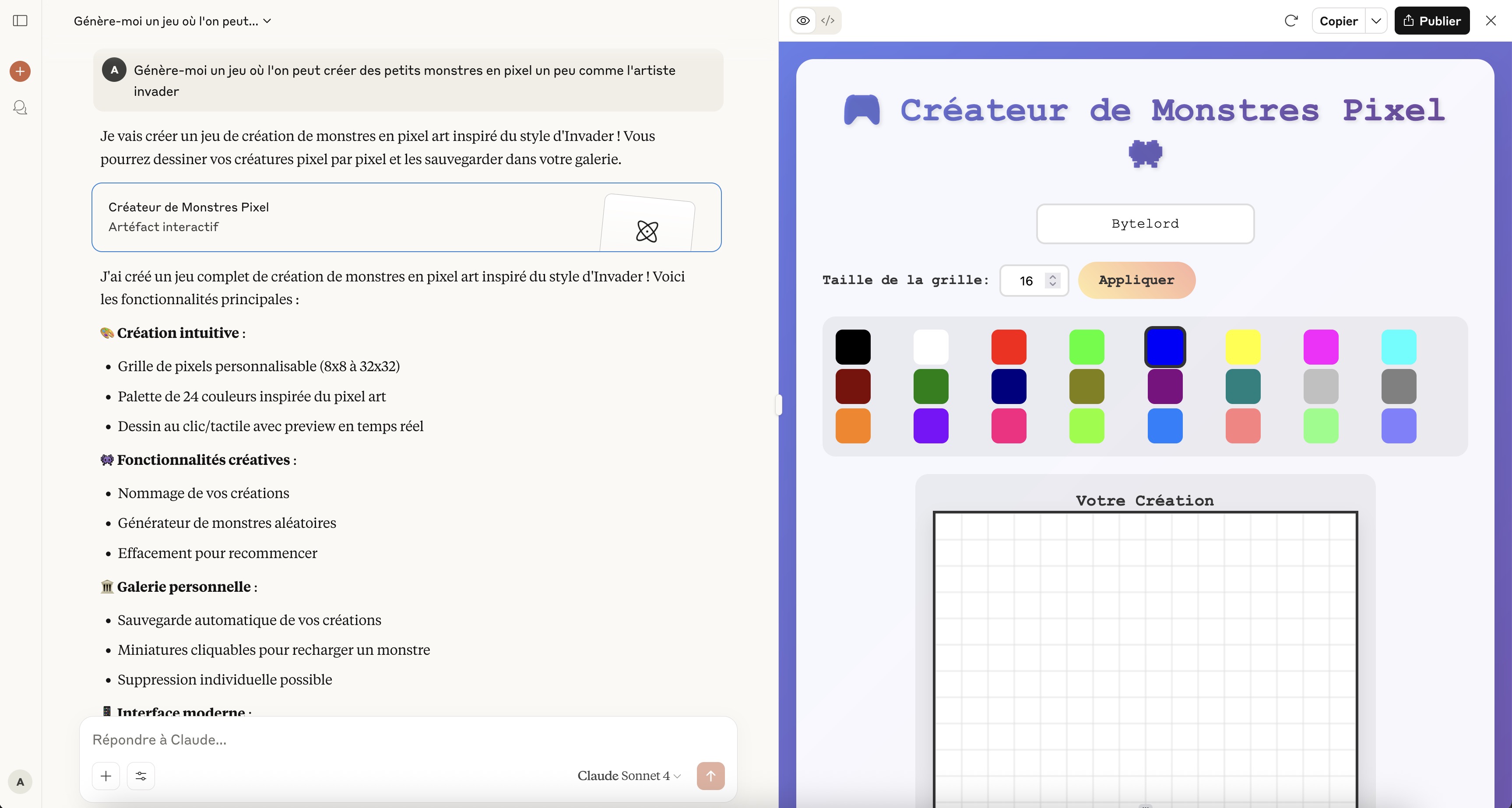Choose the yellow color swatch

1243,347
